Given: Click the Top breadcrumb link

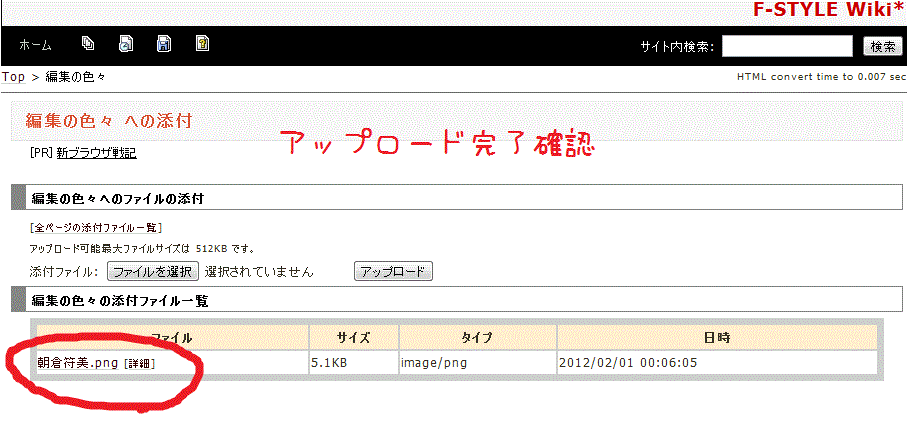Looking at the screenshot, I should pos(14,77).
